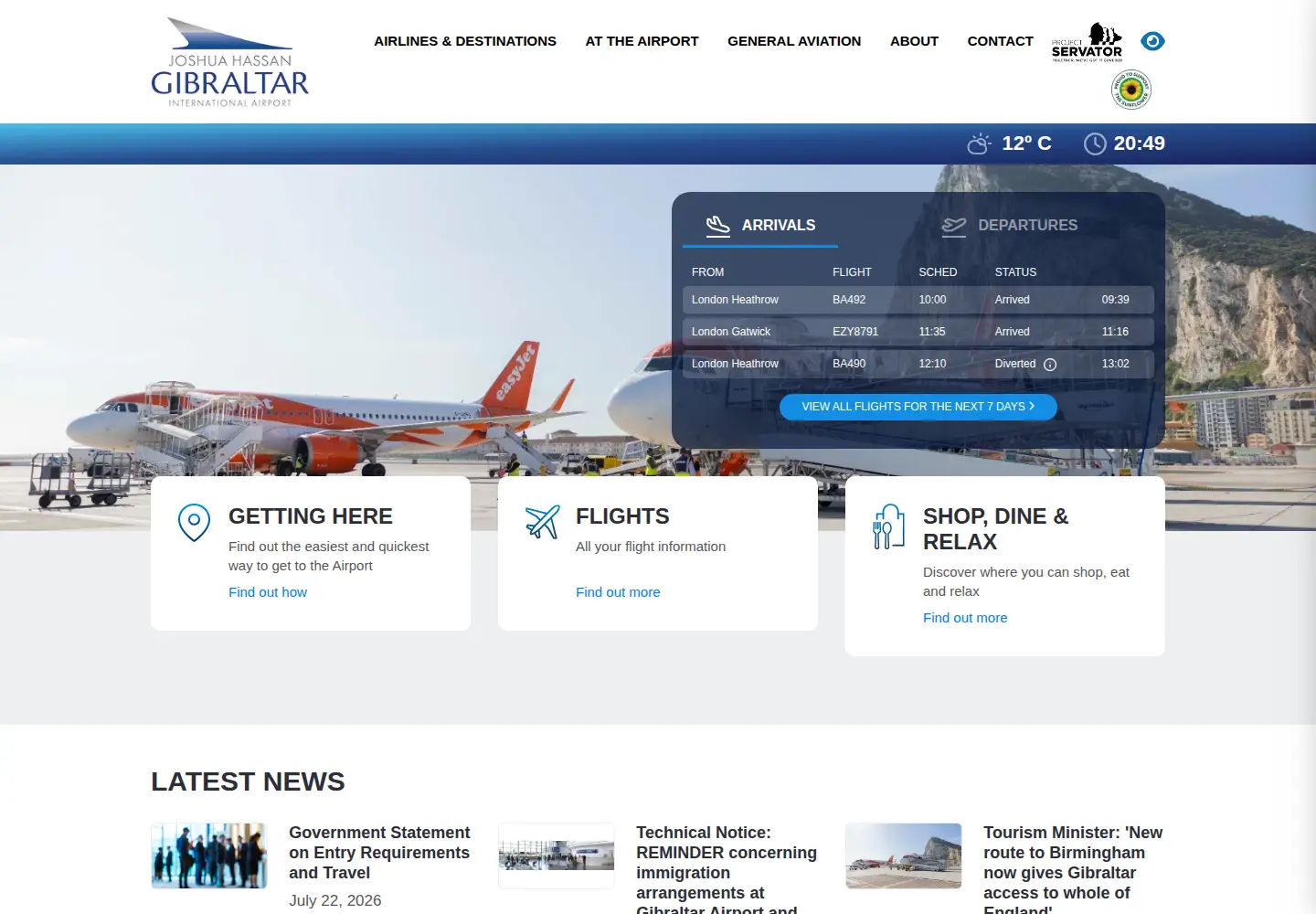Open the Project Servator logo link

[1088, 43]
